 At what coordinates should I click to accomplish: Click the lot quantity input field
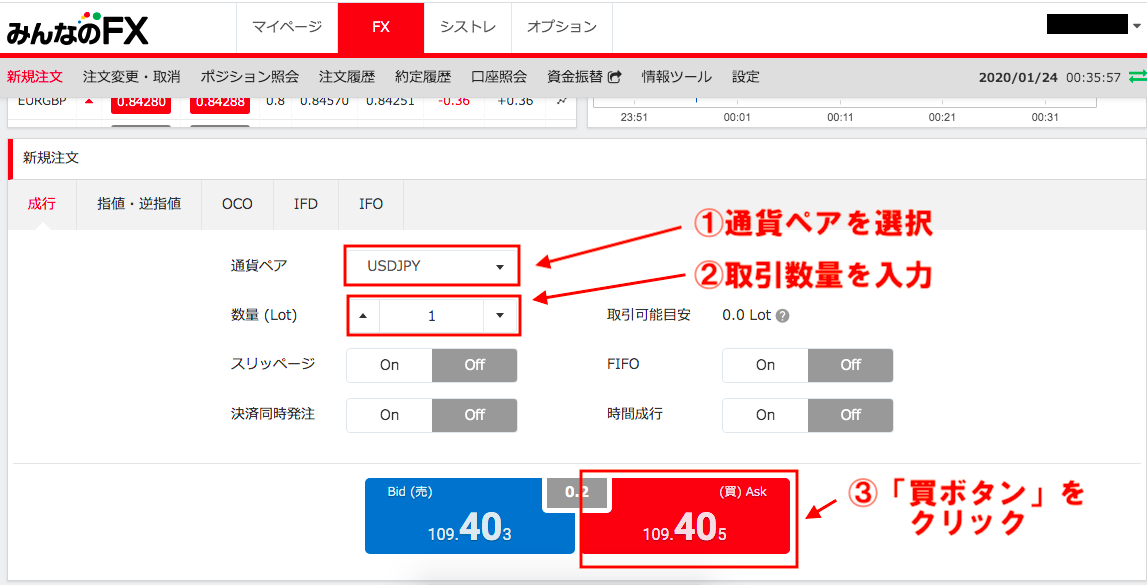430,315
